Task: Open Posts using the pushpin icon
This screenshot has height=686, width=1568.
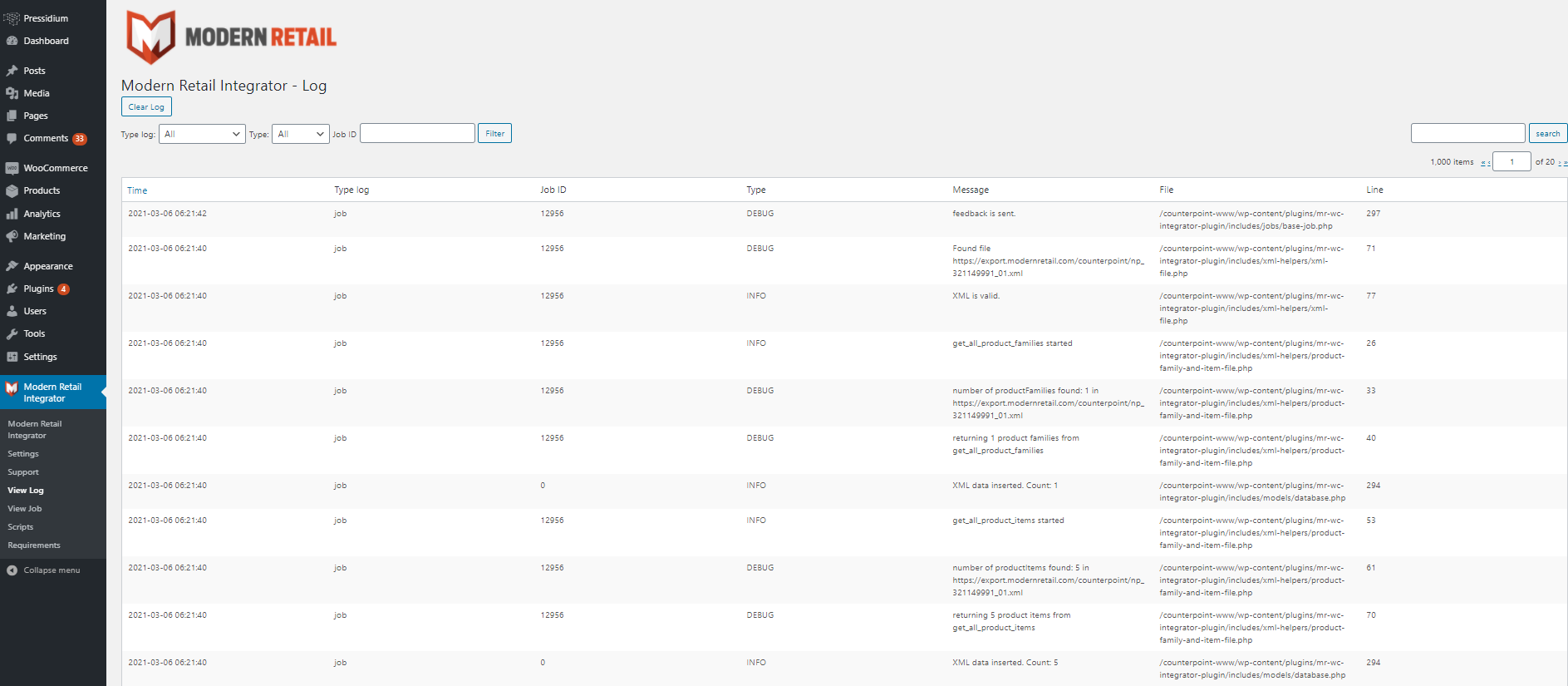Action: click(12, 71)
